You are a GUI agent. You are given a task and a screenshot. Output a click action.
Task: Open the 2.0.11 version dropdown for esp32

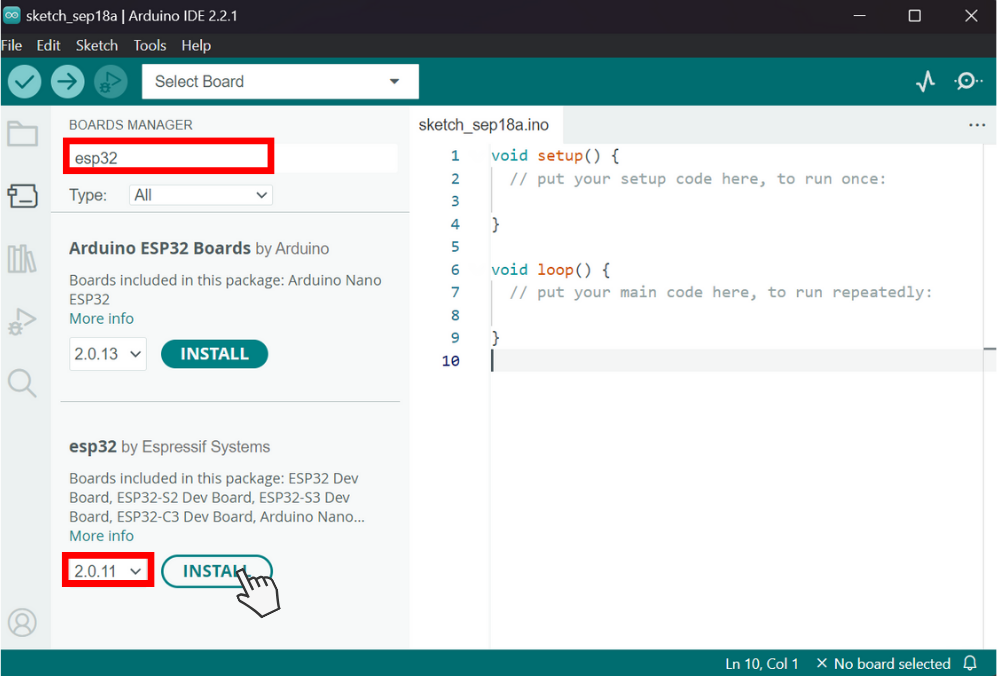tap(107, 571)
